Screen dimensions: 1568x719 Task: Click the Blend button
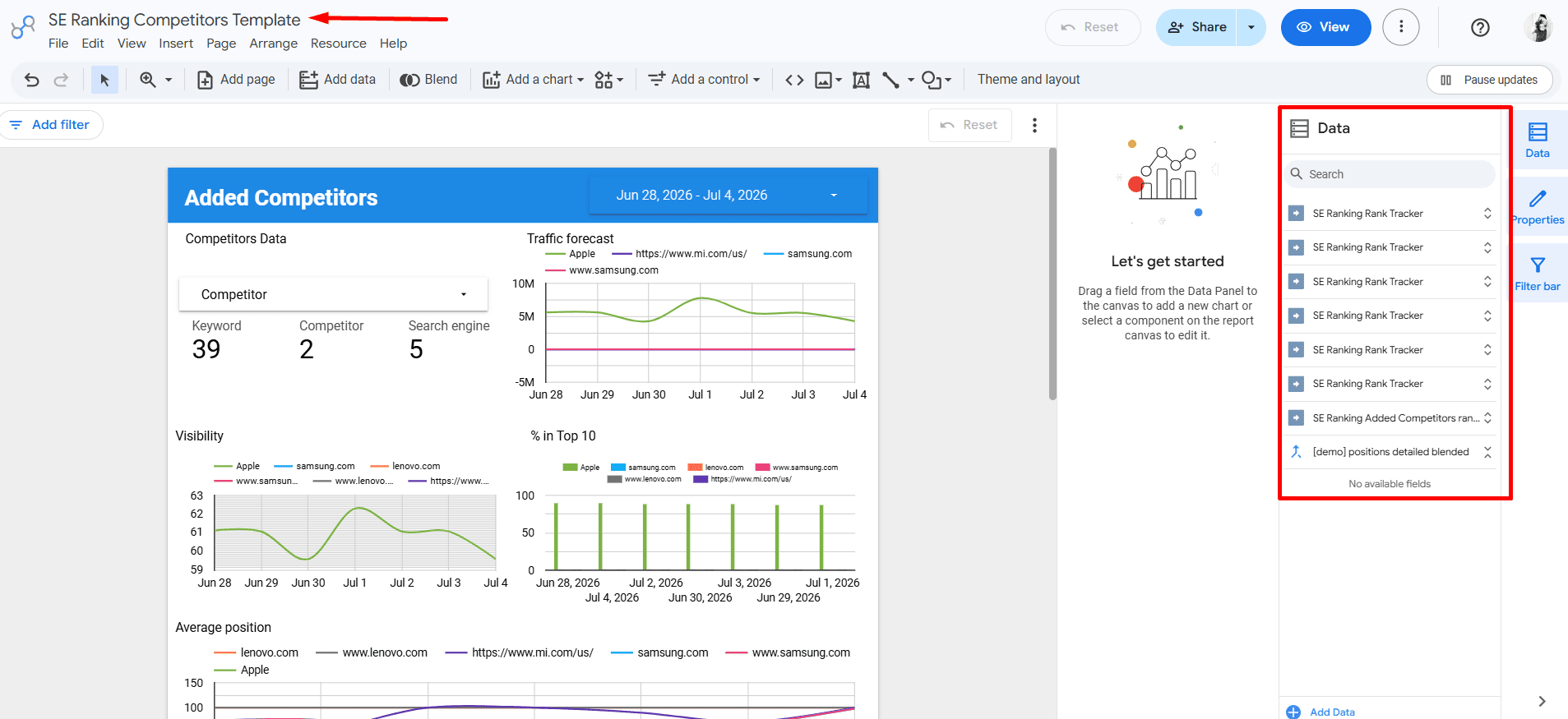point(428,80)
